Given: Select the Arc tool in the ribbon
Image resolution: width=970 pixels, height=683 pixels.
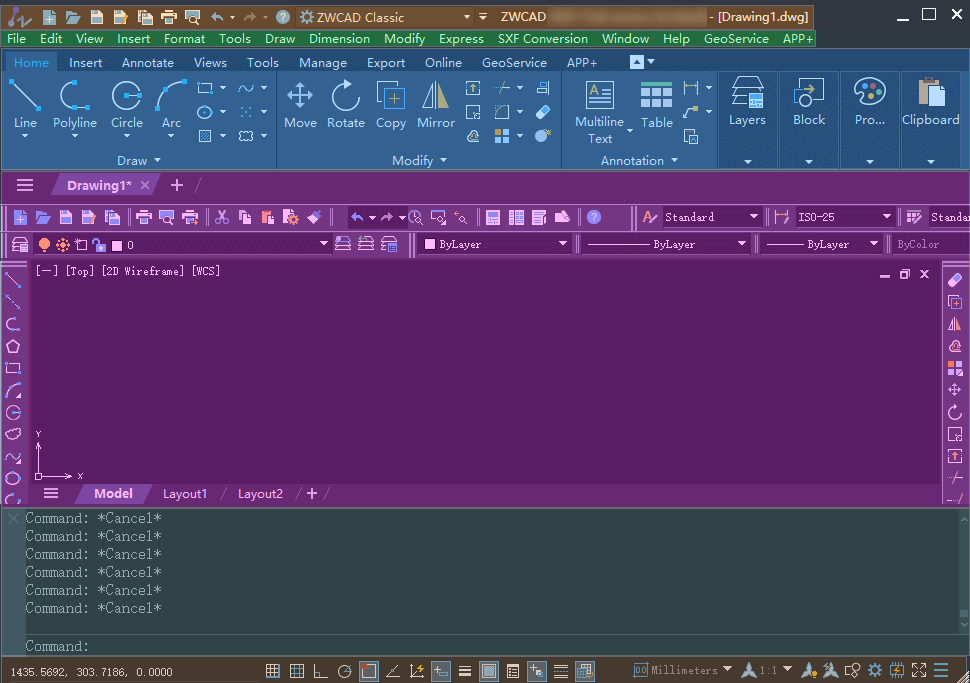Looking at the screenshot, I should coord(171,104).
